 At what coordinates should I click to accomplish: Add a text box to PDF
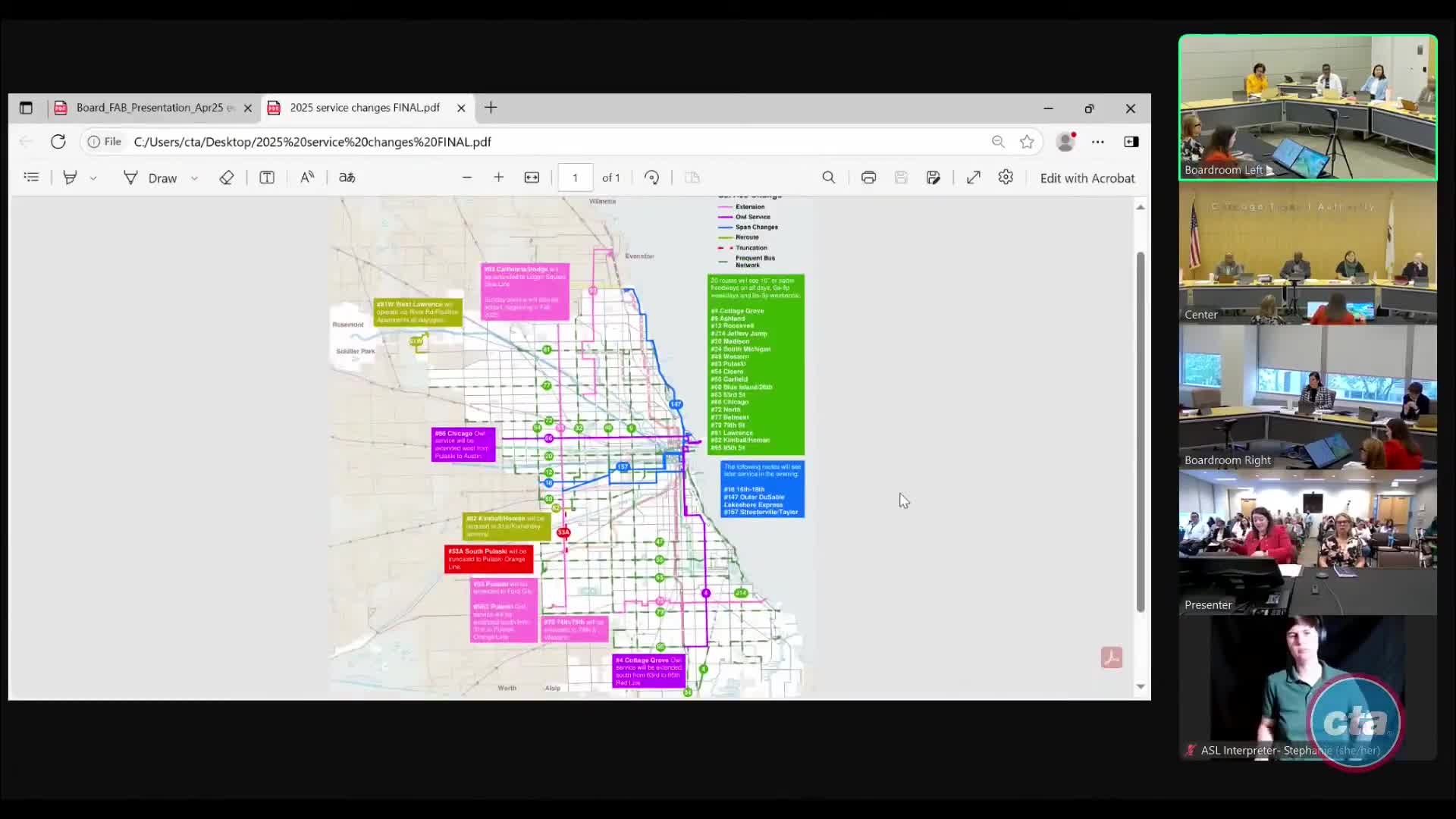267,177
